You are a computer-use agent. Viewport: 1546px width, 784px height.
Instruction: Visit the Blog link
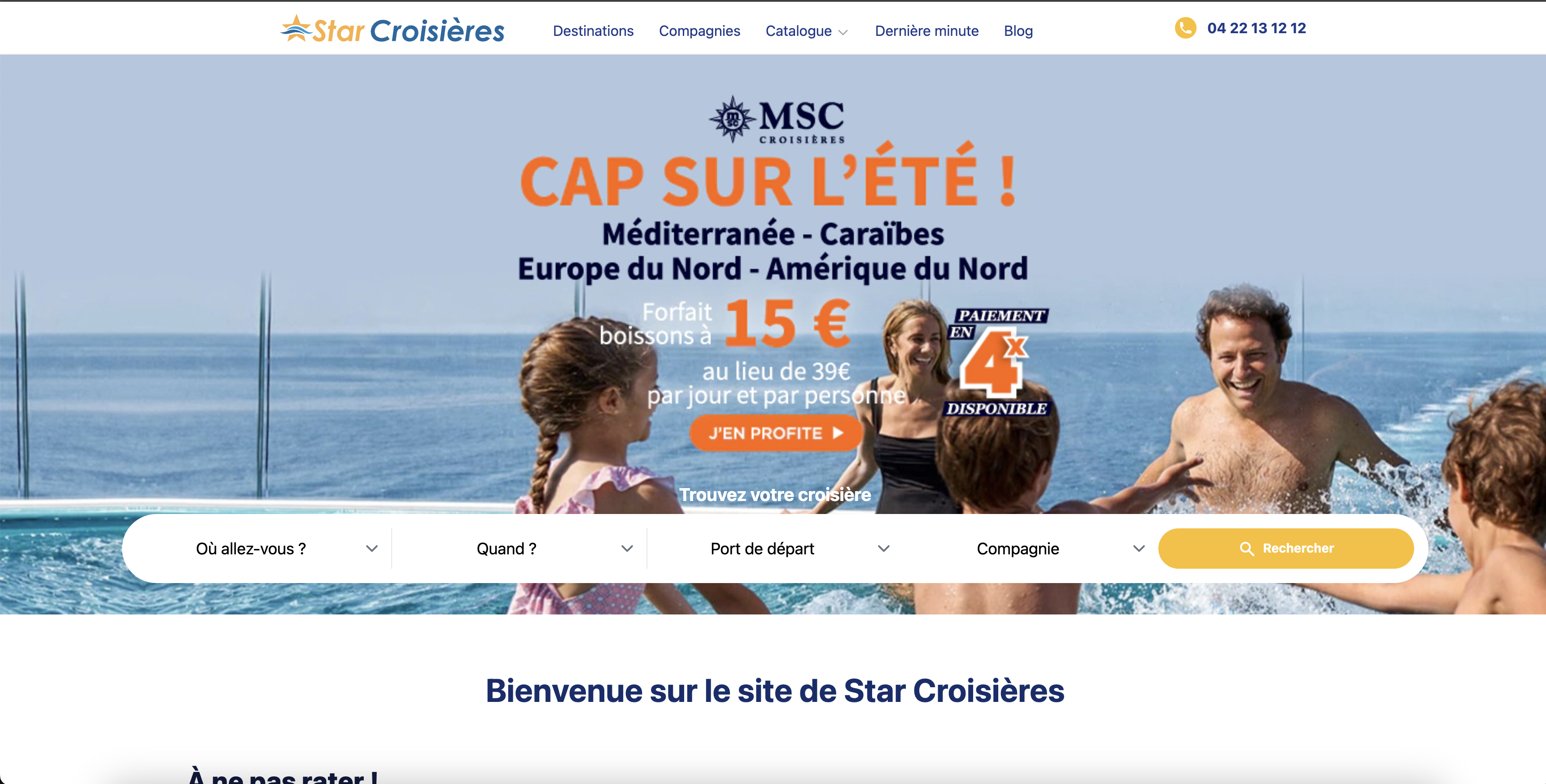(x=1018, y=31)
